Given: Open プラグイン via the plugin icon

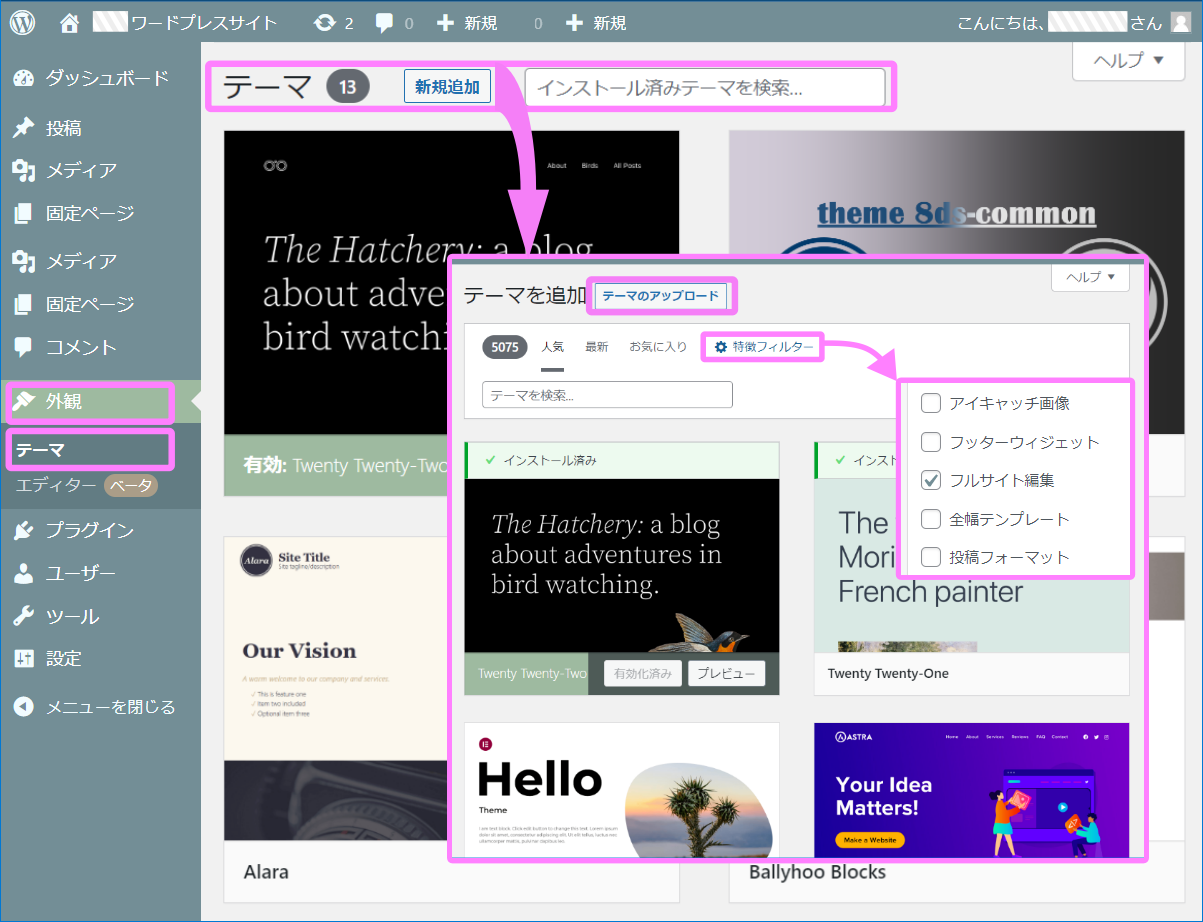Looking at the screenshot, I should (x=24, y=530).
